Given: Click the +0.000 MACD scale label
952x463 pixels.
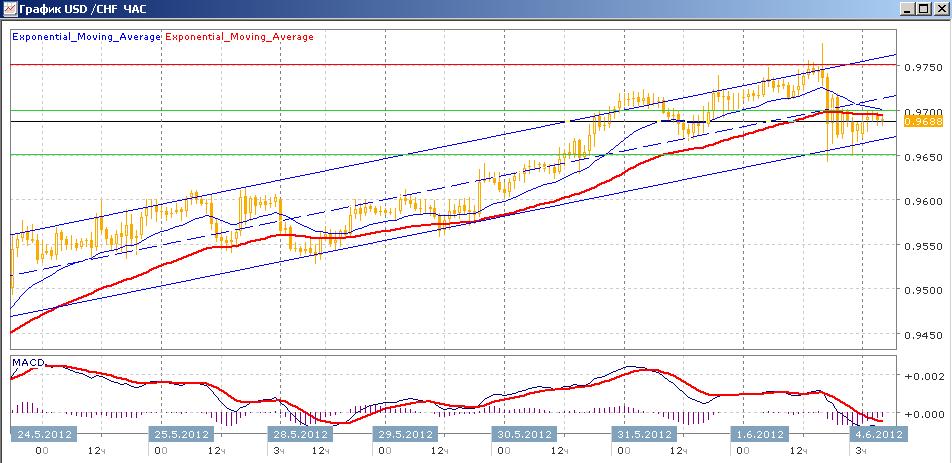Looking at the screenshot, I should coord(924,414).
